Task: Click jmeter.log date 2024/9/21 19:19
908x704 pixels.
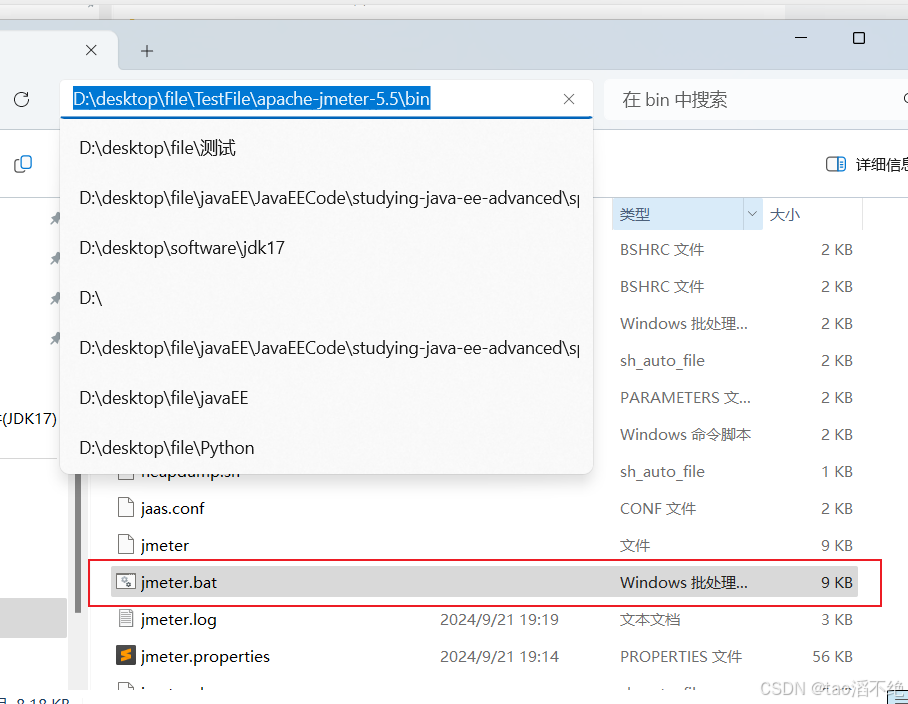Action: click(499, 619)
